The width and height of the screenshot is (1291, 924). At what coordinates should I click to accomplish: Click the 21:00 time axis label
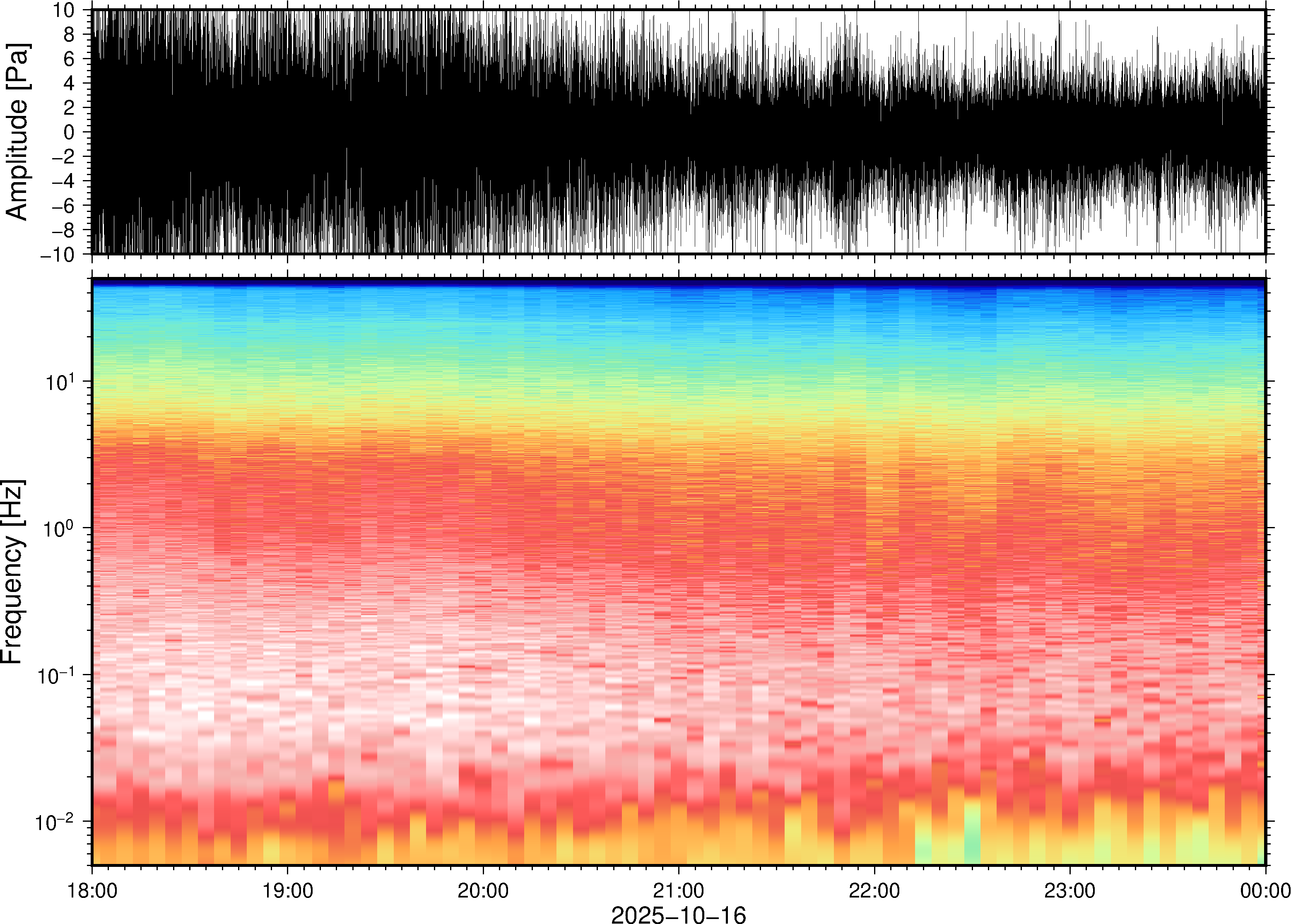pos(678,890)
